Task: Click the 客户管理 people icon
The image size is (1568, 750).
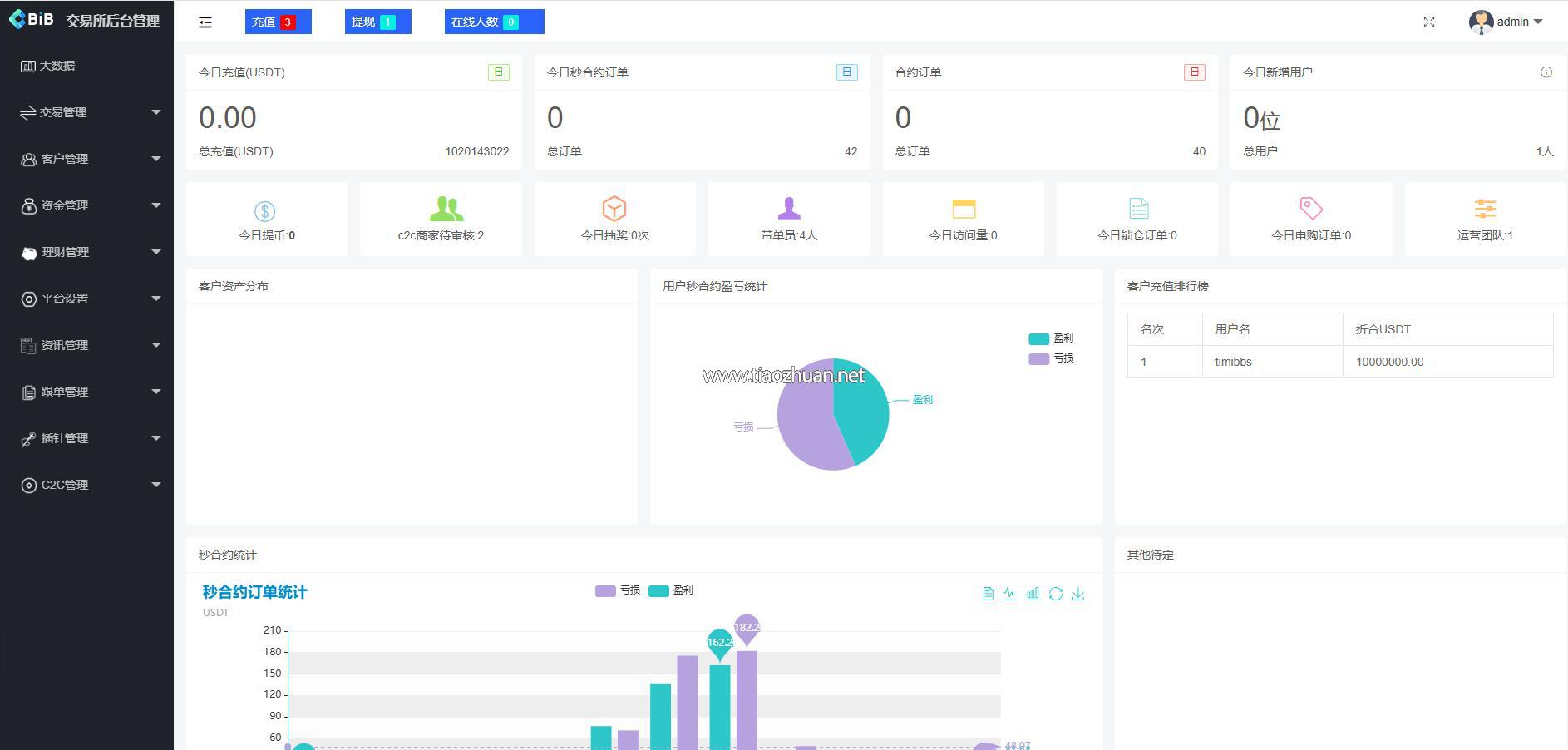Action: tap(29, 159)
